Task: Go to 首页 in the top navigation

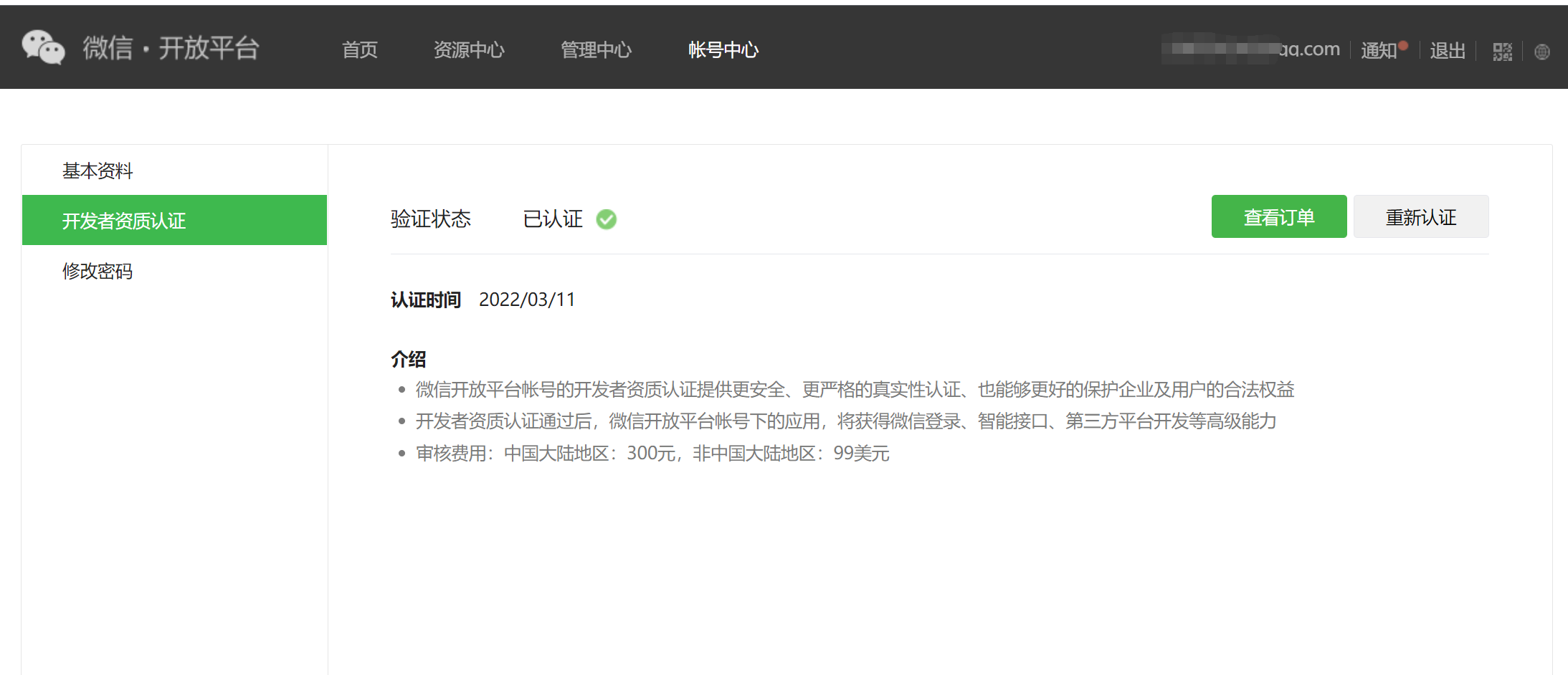Action: click(x=360, y=49)
